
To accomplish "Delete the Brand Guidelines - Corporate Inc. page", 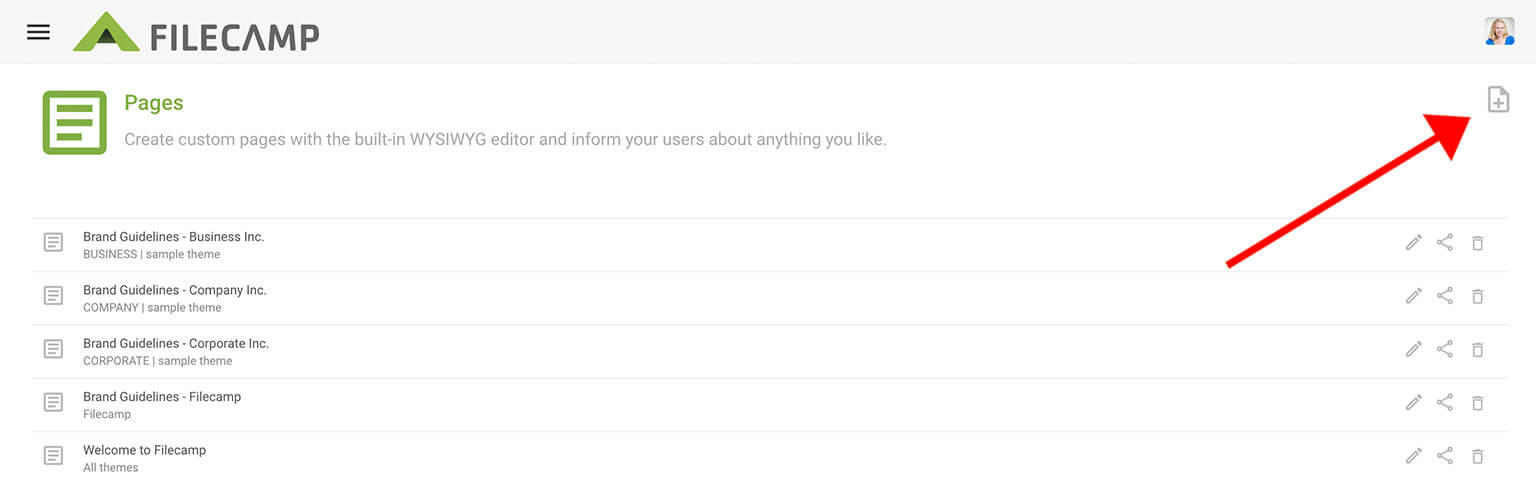I will coord(1477,349).
